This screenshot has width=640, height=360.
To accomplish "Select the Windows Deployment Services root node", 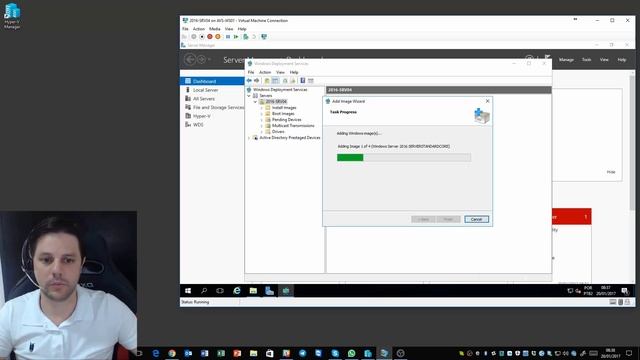I will (x=280, y=89).
